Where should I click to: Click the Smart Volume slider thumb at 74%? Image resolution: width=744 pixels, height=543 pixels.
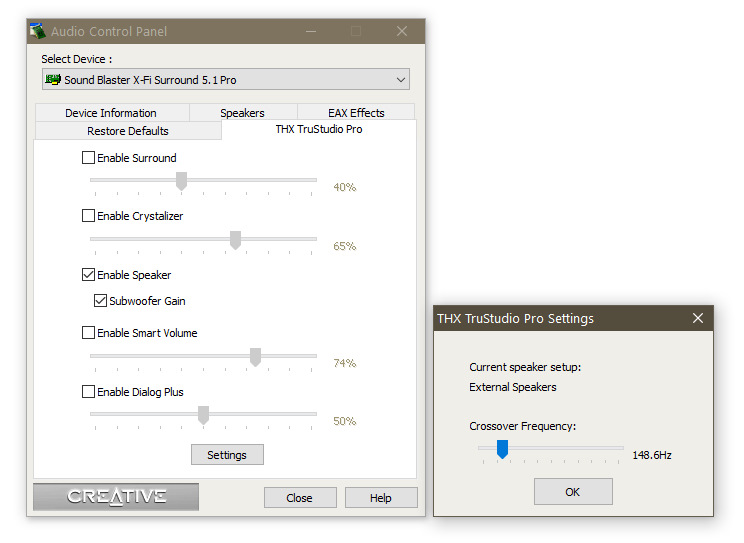pos(255,357)
